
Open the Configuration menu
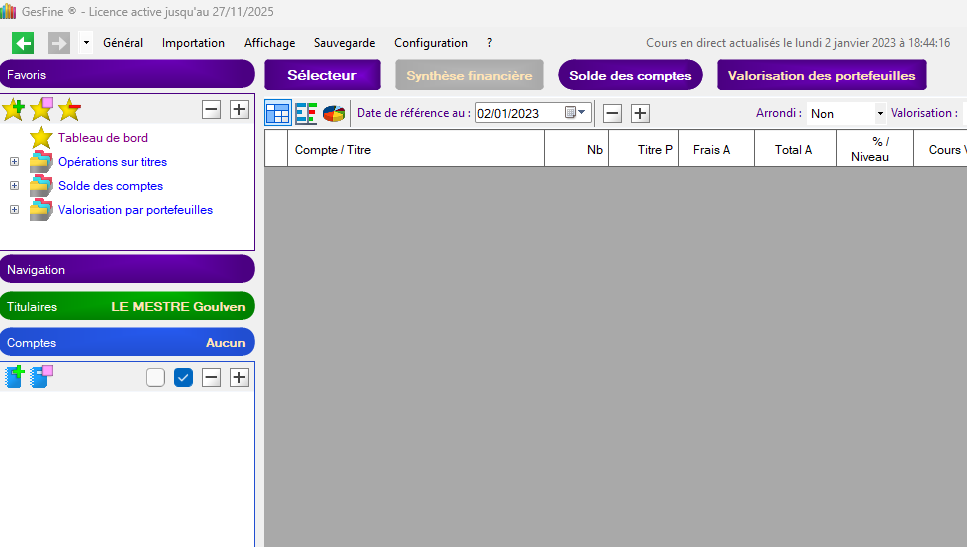click(430, 43)
